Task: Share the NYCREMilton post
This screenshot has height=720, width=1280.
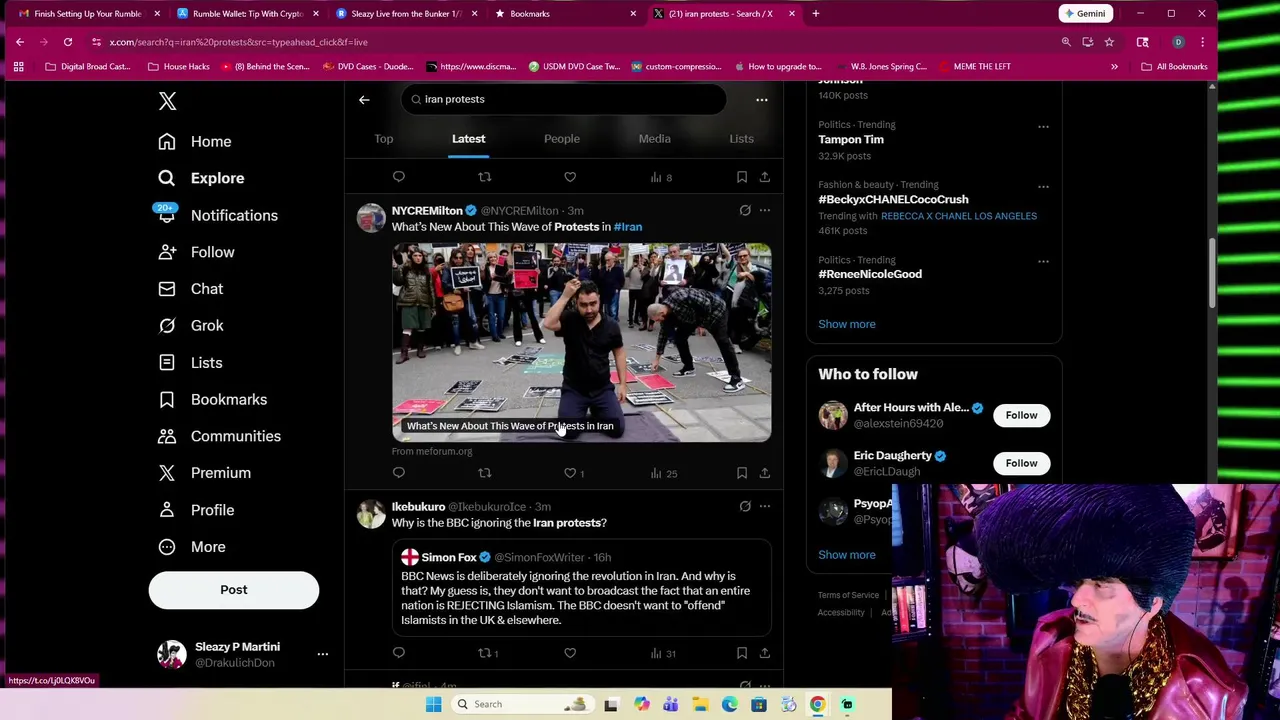Action: pyautogui.click(x=765, y=473)
